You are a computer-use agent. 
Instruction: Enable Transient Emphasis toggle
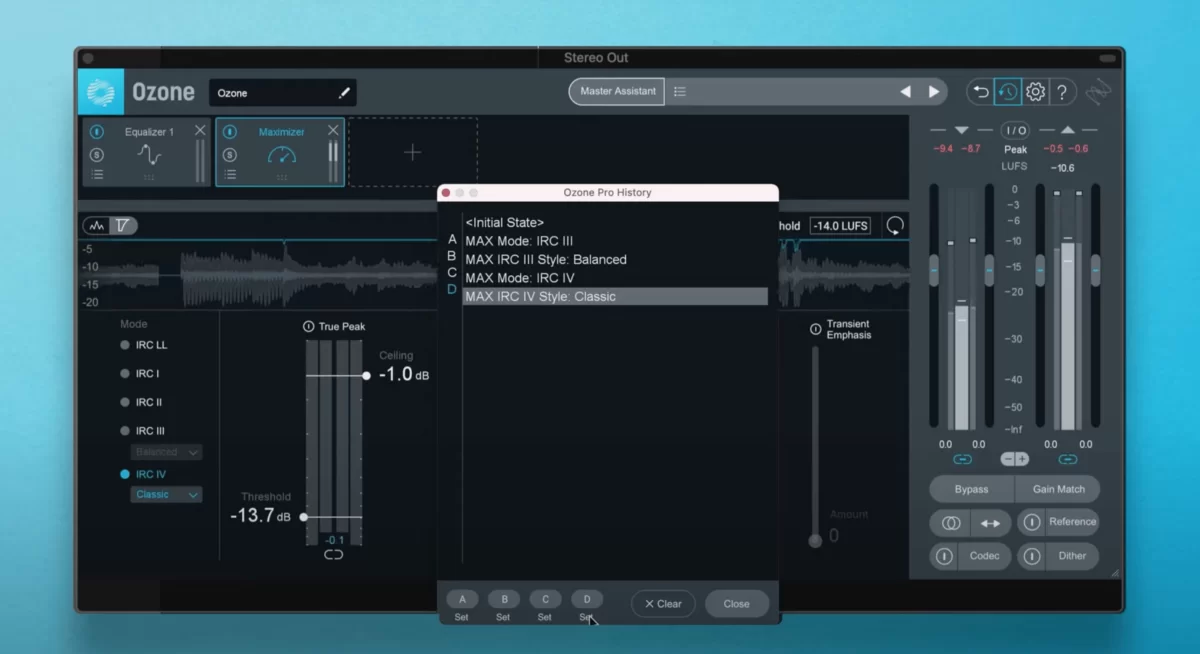(x=815, y=328)
